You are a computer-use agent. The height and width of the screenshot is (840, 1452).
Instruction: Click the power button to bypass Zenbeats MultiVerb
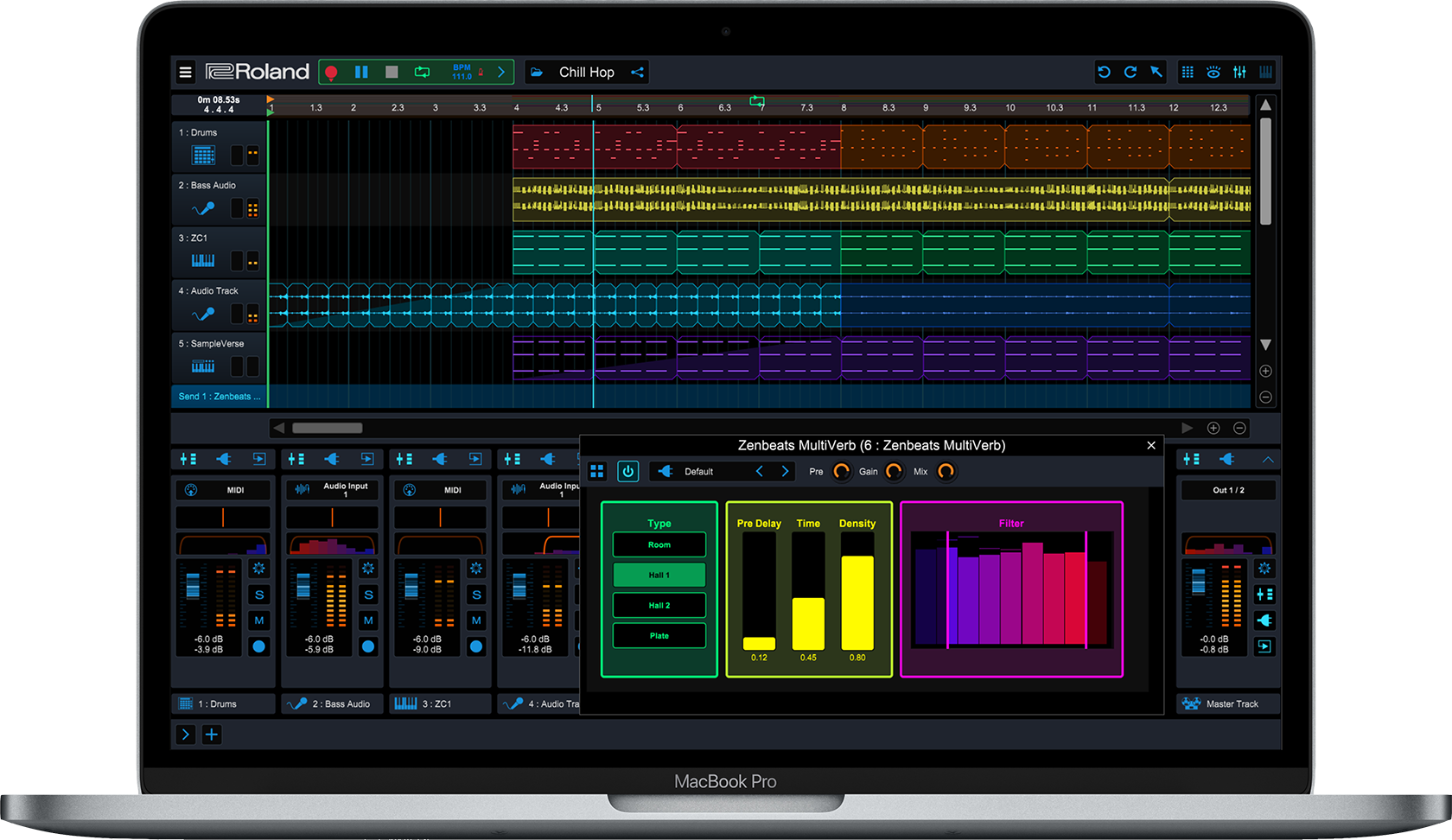(x=628, y=471)
